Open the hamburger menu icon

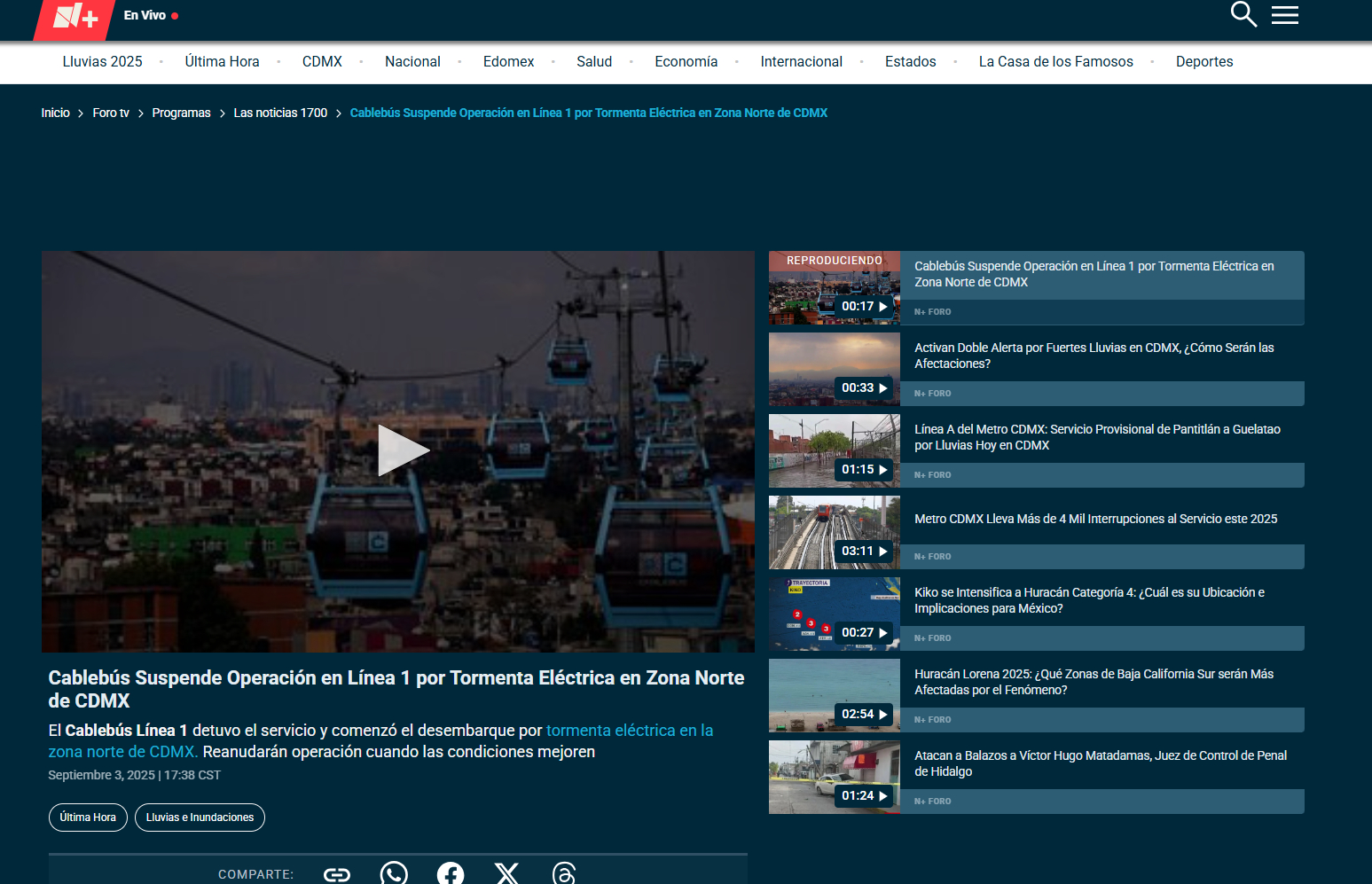point(1284,15)
